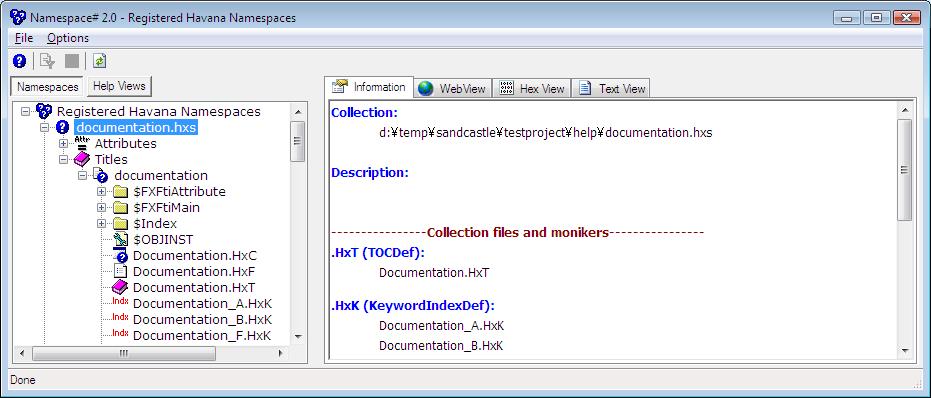The width and height of the screenshot is (931, 398).
Task: Click the folder icon for $Index
Action: pos(121,223)
